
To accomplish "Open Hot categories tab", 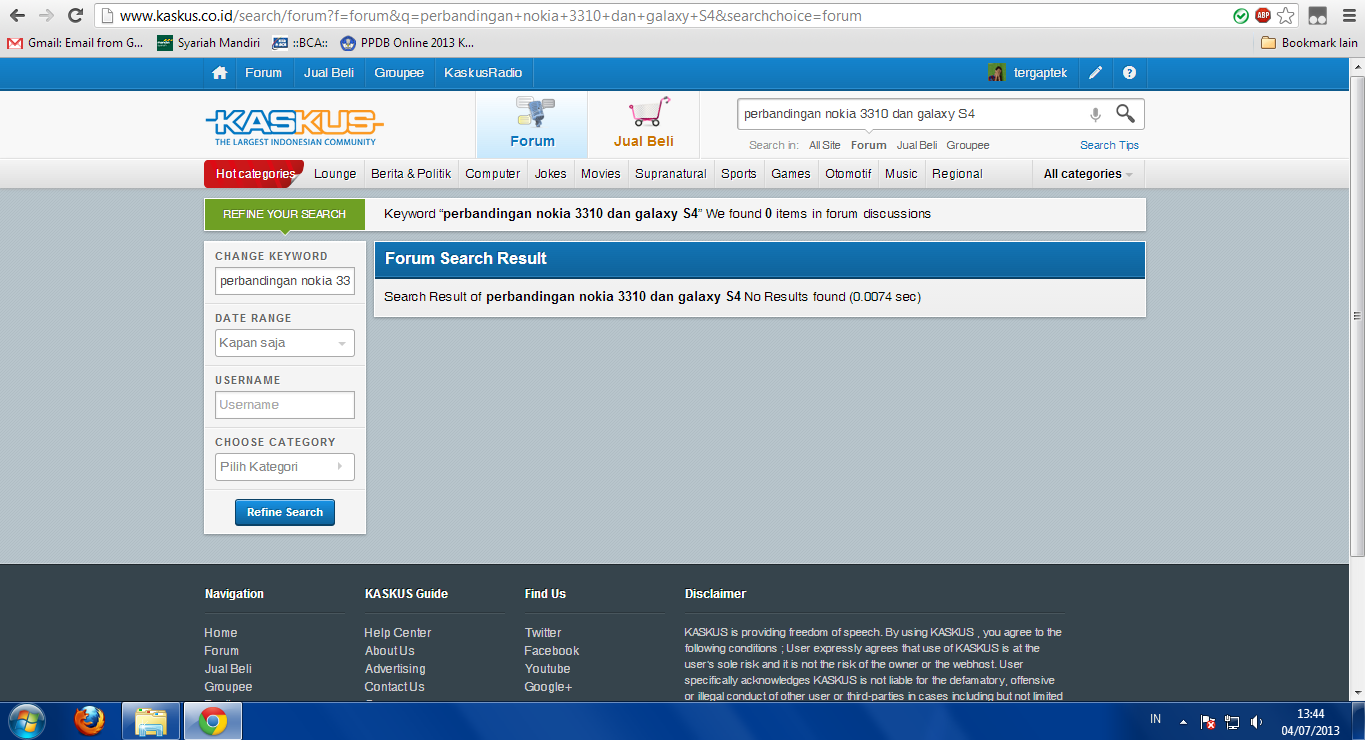I will click(x=255, y=174).
